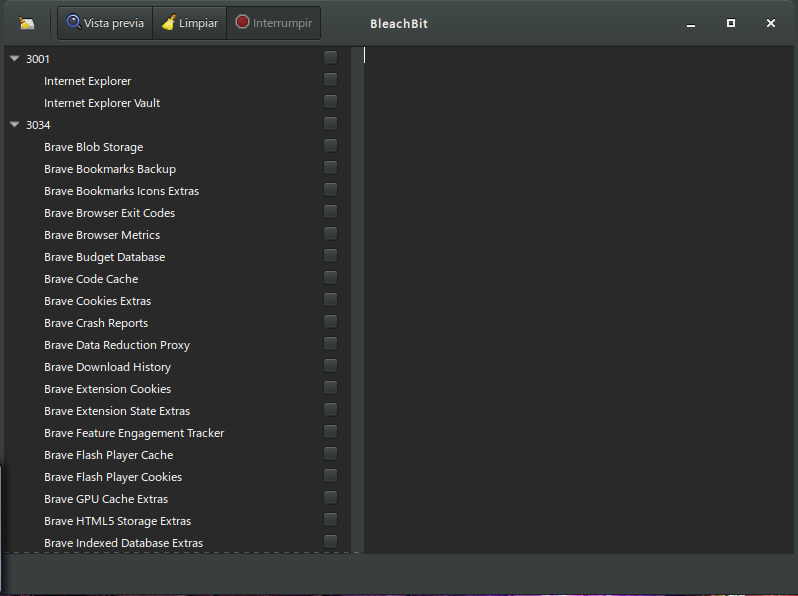Open the BleachBit application menu icon
This screenshot has height=596, width=798.
click(26, 23)
